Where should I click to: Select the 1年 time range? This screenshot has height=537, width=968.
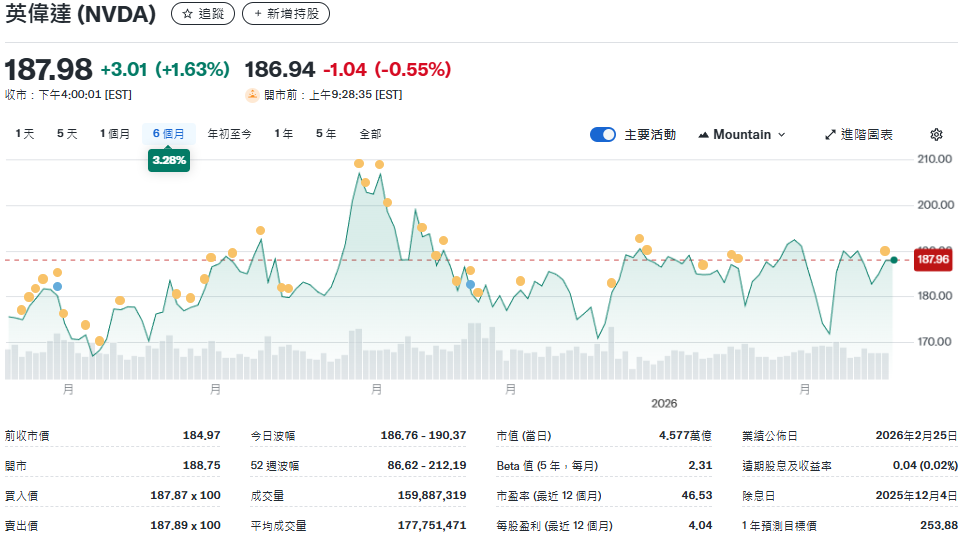(284, 134)
